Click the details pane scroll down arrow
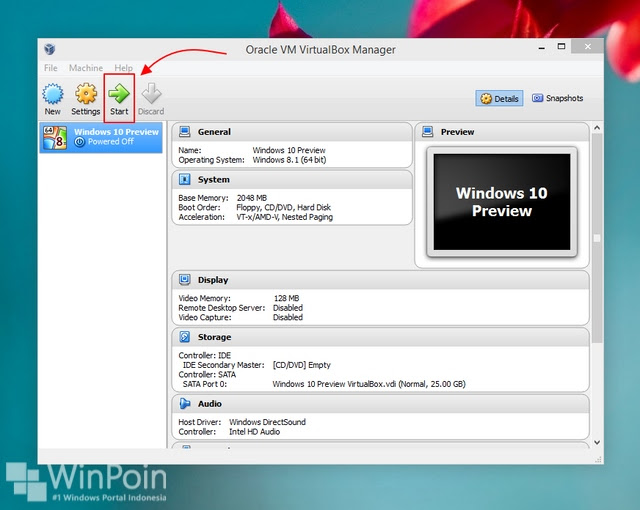This screenshot has width=640, height=510. click(597, 442)
